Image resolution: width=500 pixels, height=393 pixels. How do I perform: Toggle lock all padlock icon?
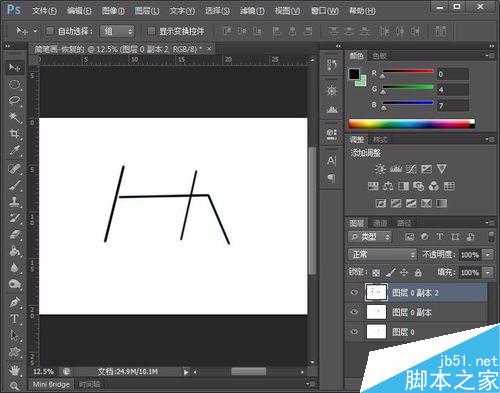pos(418,273)
